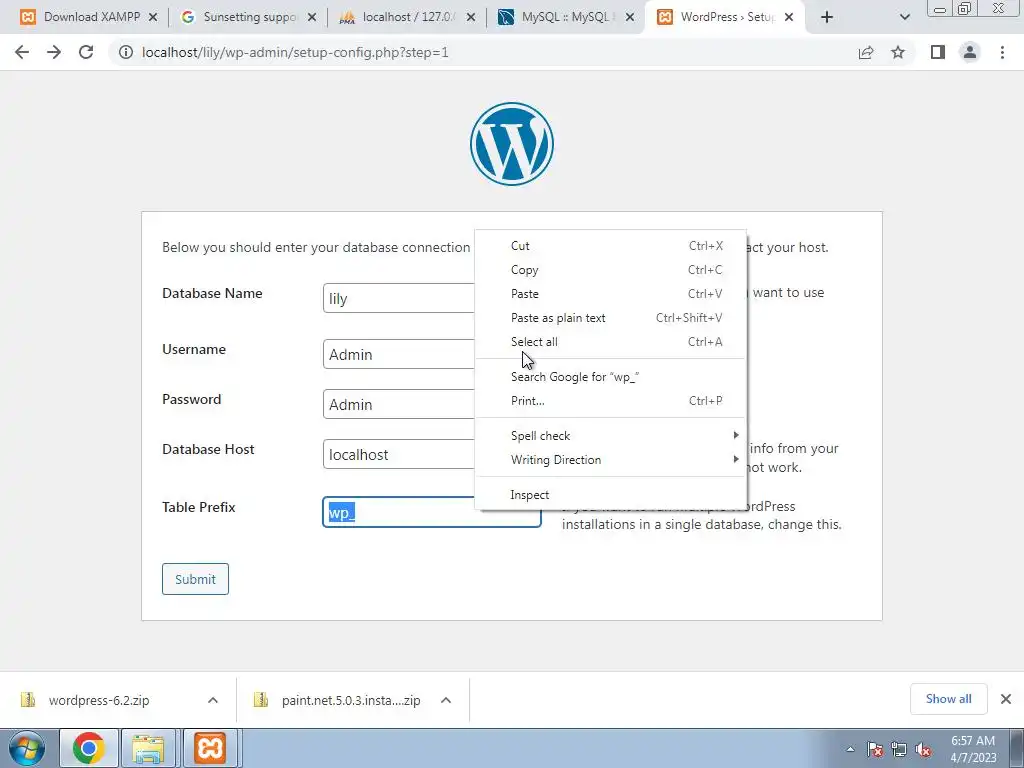Click the Table Prefix label

(199, 507)
